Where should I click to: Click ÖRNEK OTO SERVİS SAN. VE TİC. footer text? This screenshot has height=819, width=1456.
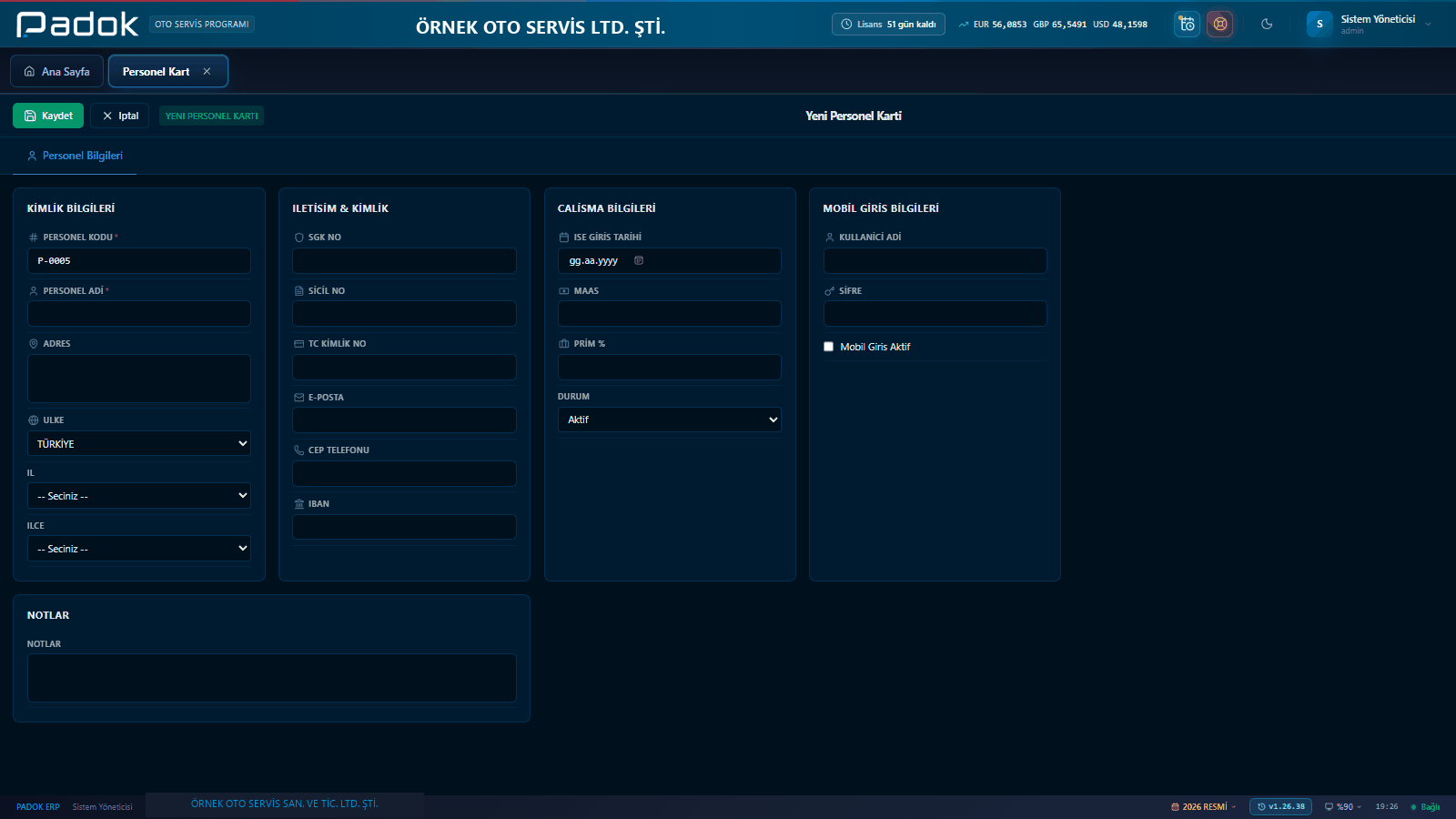pyautogui.click(x=284, y=804)
